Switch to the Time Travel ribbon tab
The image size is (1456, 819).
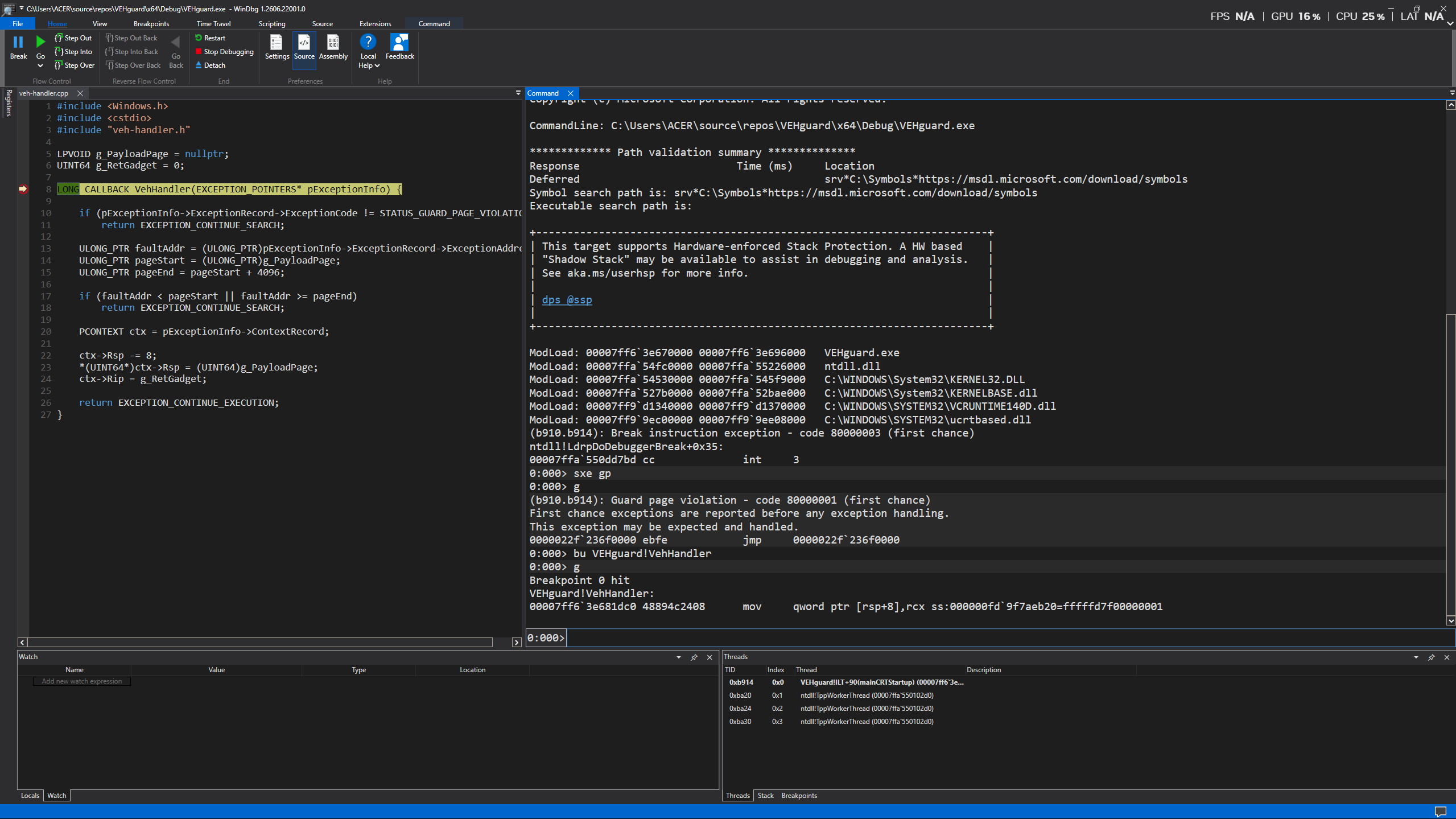click(x=213, y=24)
